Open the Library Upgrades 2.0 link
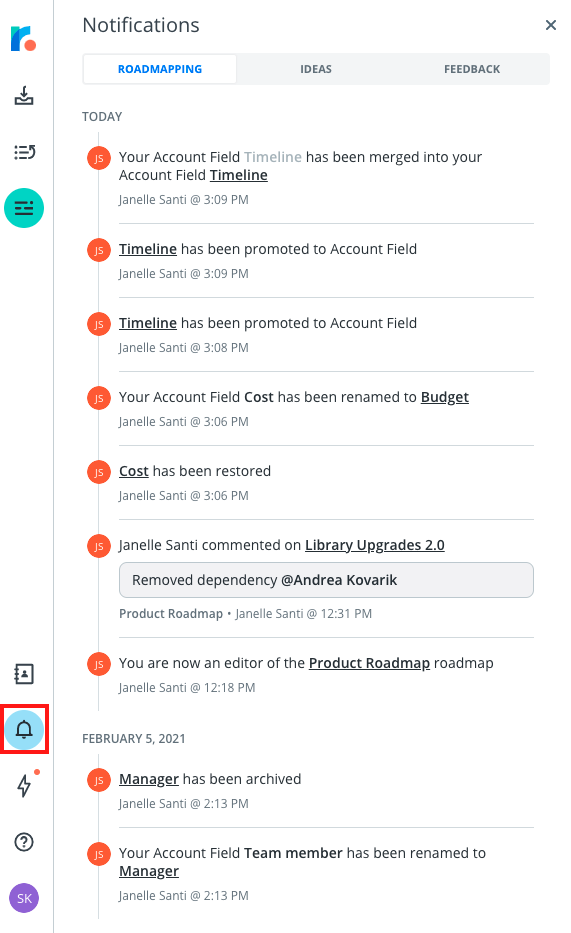Screen dimensions: 571x933 click(375, 545)
